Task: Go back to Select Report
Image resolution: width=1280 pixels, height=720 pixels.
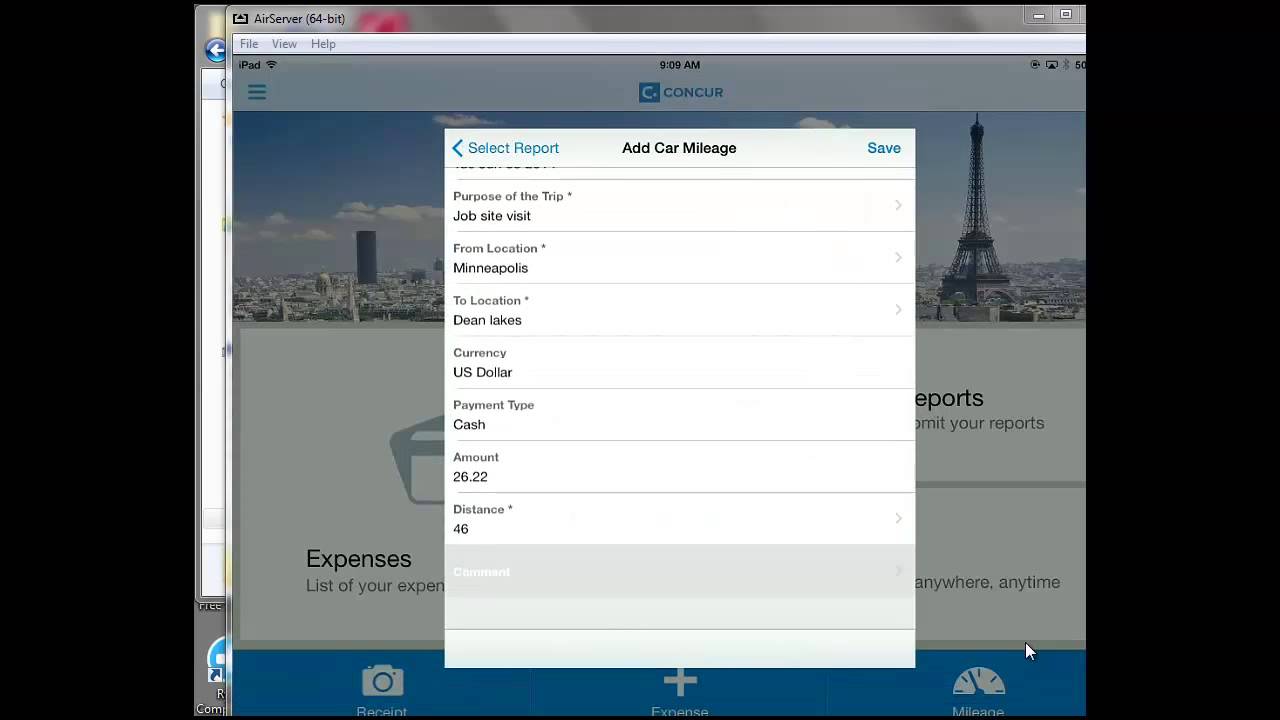Action: [x=506, y=148]
